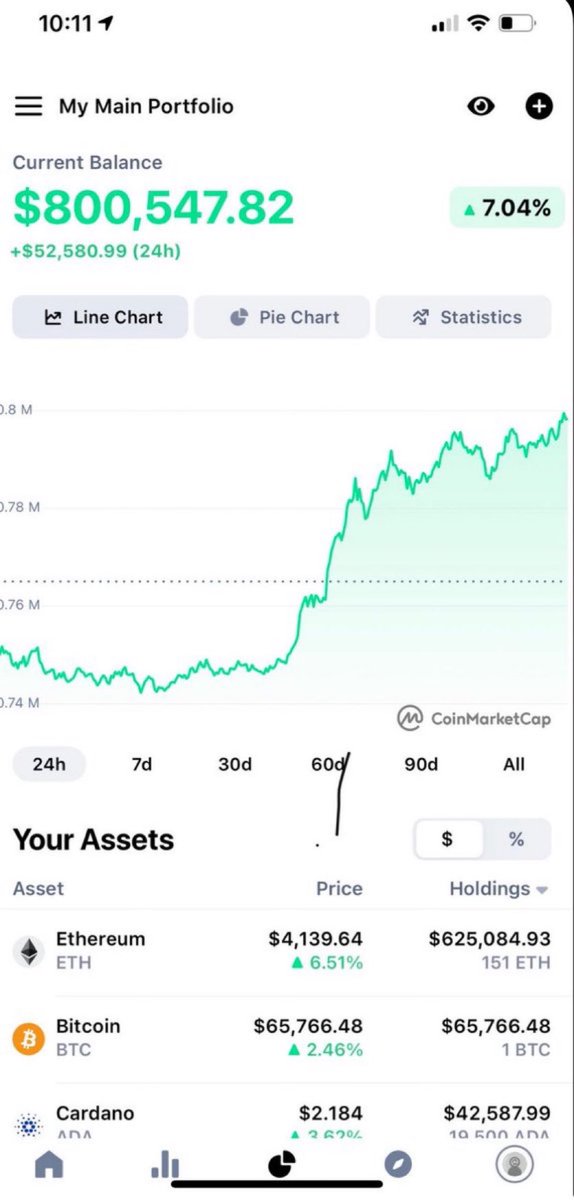
Task: Sort assets by Price column
Action: pyautogui.click(x=340, y=888)
